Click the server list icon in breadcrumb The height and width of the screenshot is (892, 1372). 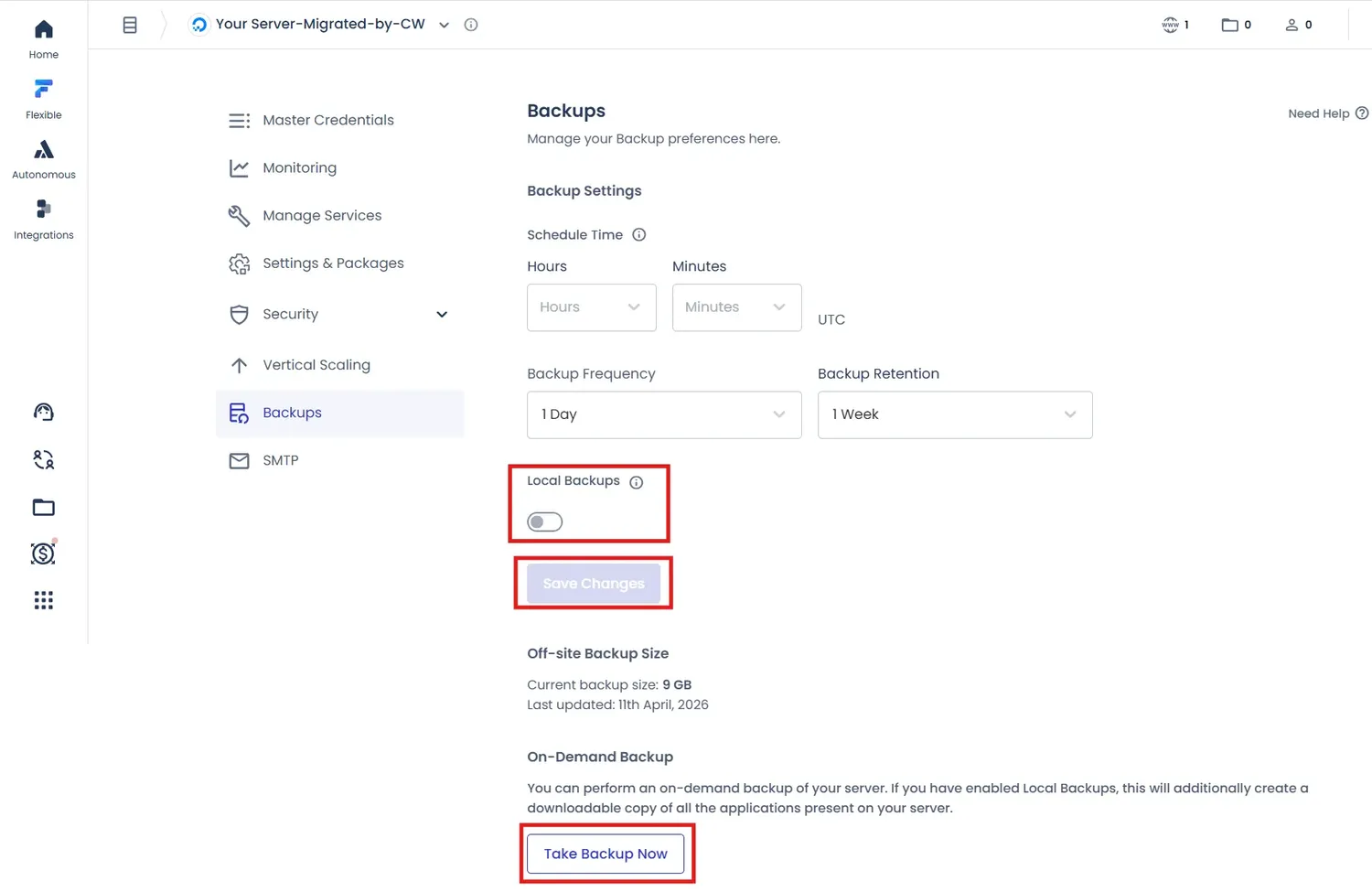[x=130, y=25]
